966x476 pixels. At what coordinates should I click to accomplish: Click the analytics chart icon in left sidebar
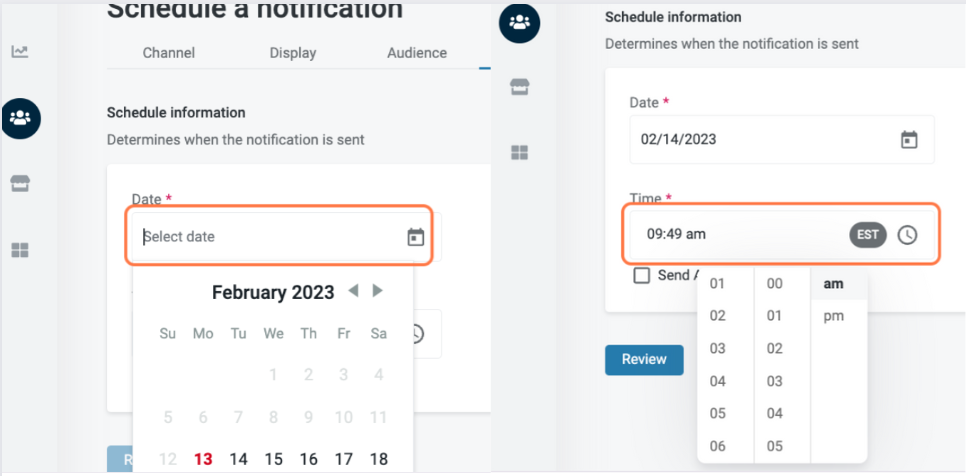click(x=20, y=51)
